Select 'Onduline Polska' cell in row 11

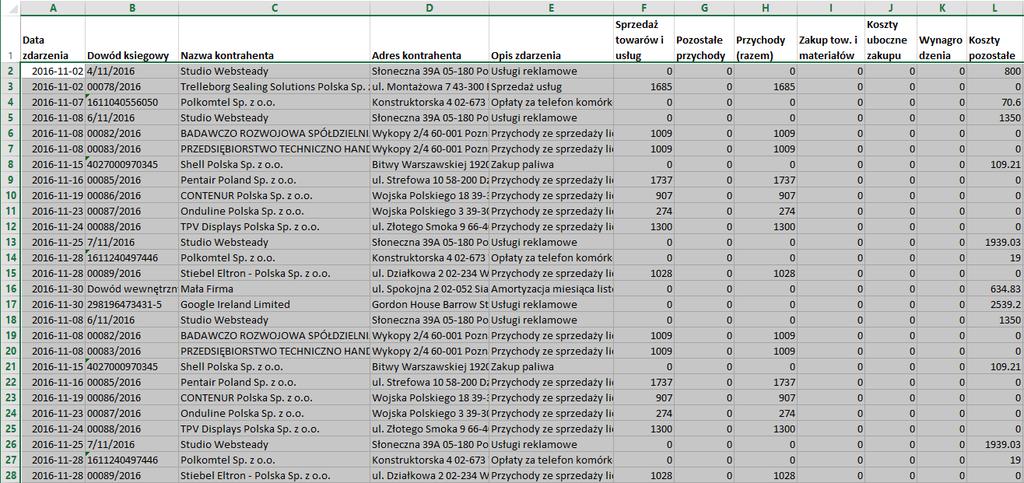coord(274,211)
